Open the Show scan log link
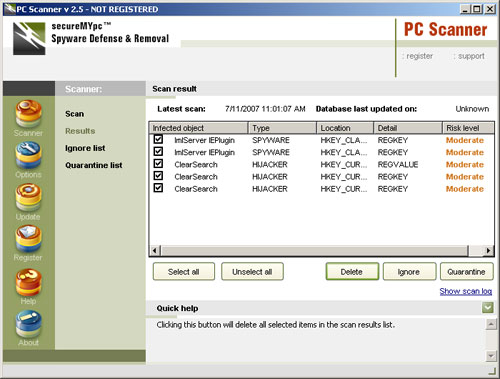The image size is (500, 379). click(x=466, y=291)
